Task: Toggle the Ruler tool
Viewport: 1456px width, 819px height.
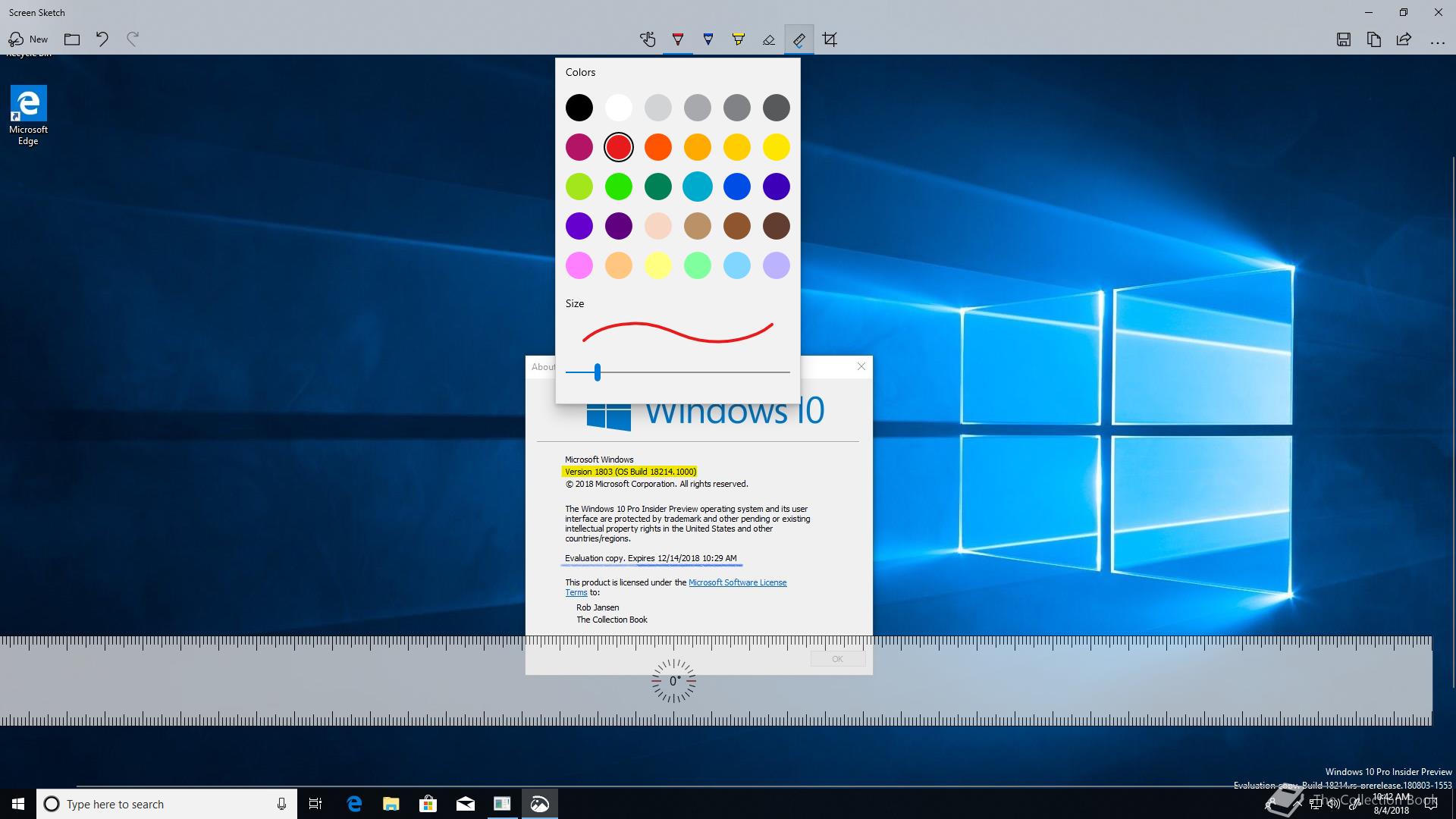Action: click(x=799, y=39)
